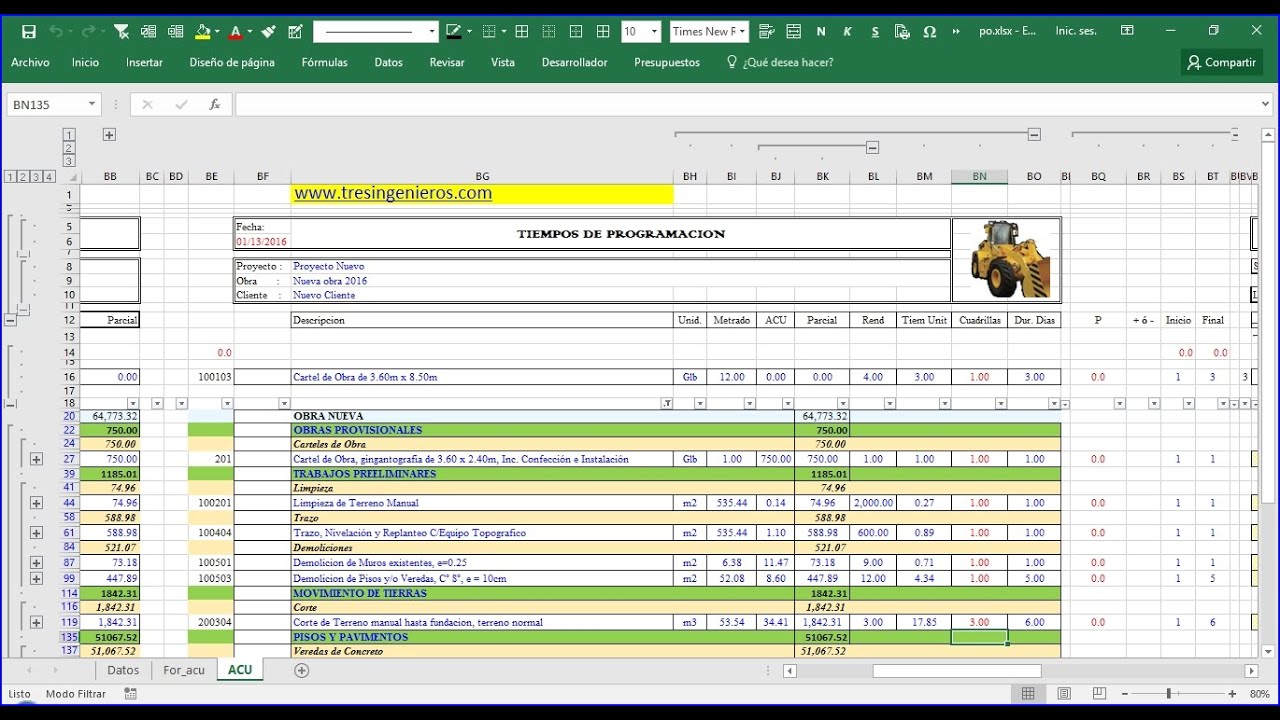This screenshot has height=720, width=1280.
Task: Expand outline group at row 61
Action: 37,533
